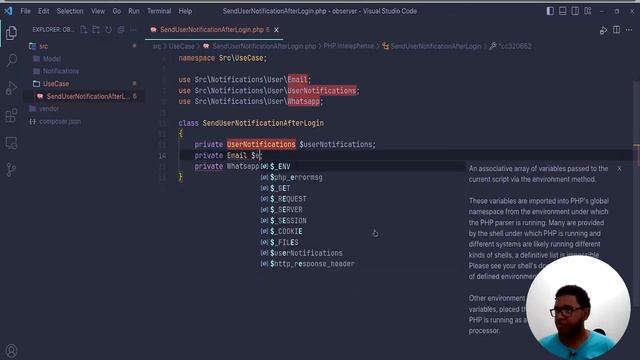Click the Run PHP file icon

point(603,30)
